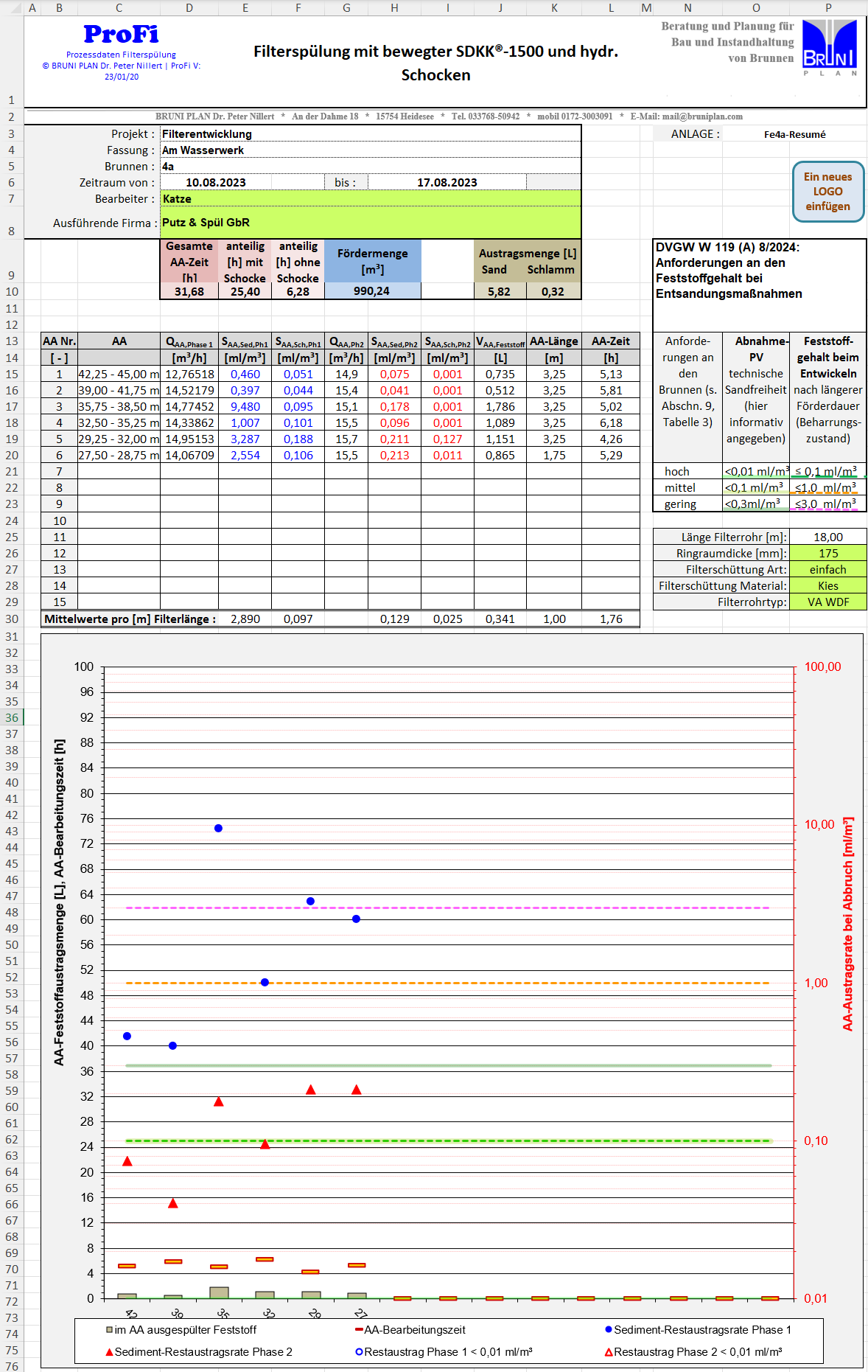Select the ANLAGE value 'Fe4a-Resumé'

point(794,134)
